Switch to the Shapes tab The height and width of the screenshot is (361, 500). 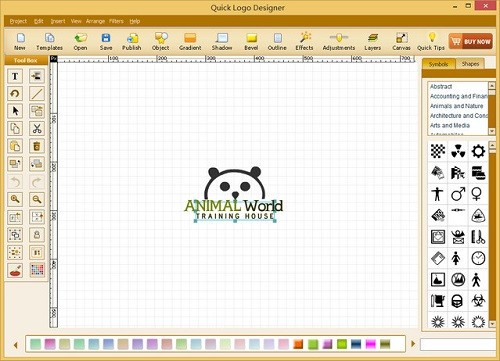click(x=470, y=64)
